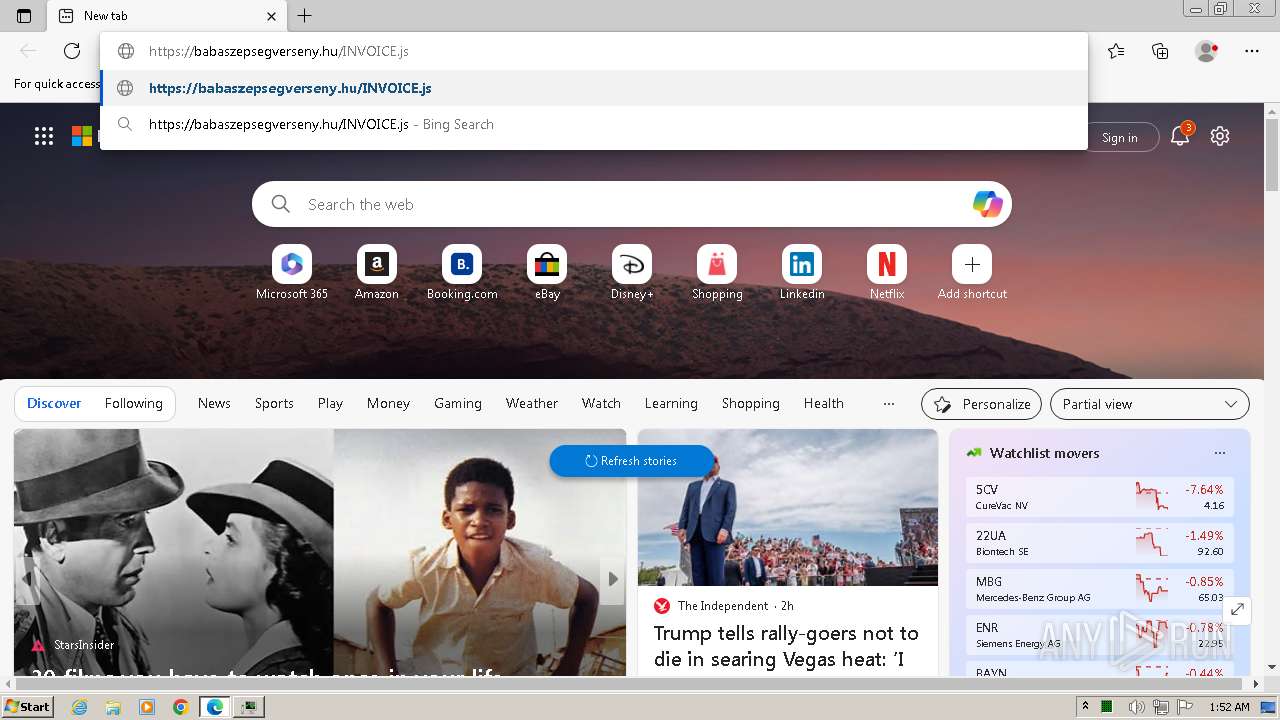The width and height of the screenshot is (1280, 720).
Task: Open the Watch category
Action: point(601,404)
